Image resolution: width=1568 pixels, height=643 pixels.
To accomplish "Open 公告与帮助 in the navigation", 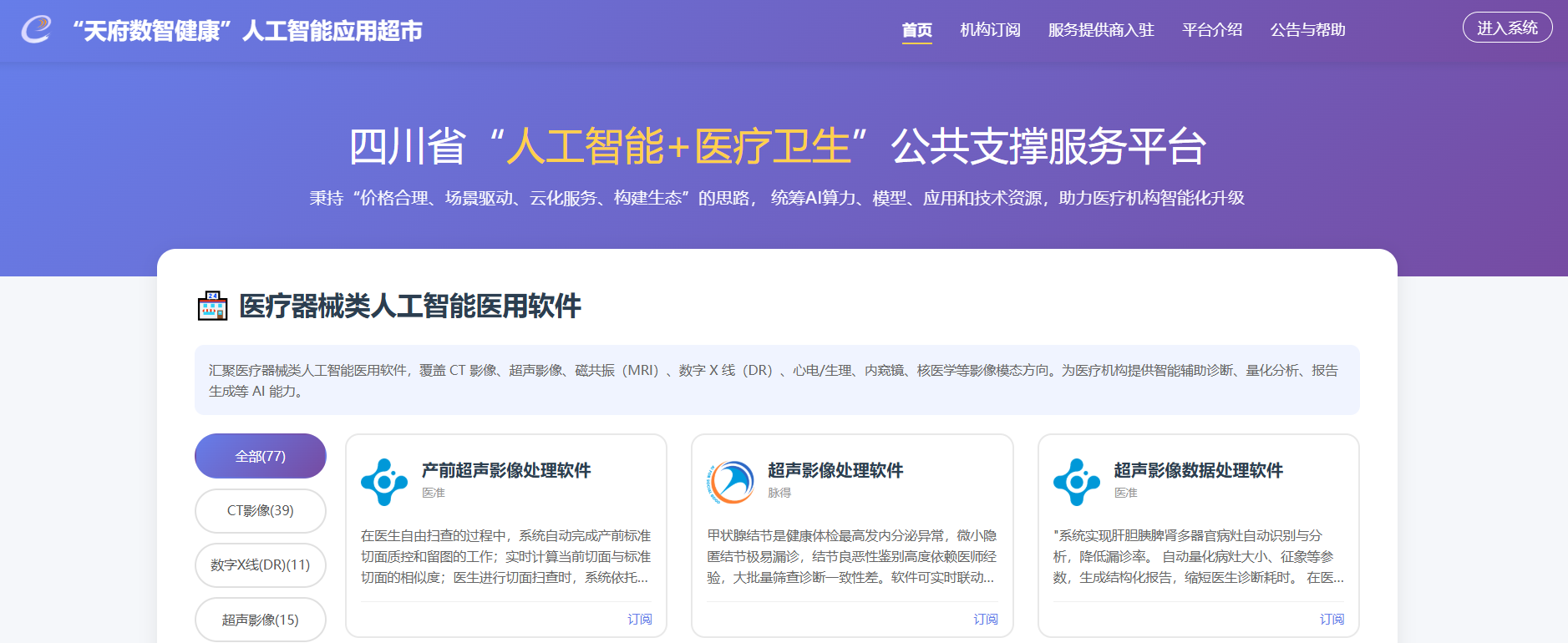I will (x=1307, y=30).
